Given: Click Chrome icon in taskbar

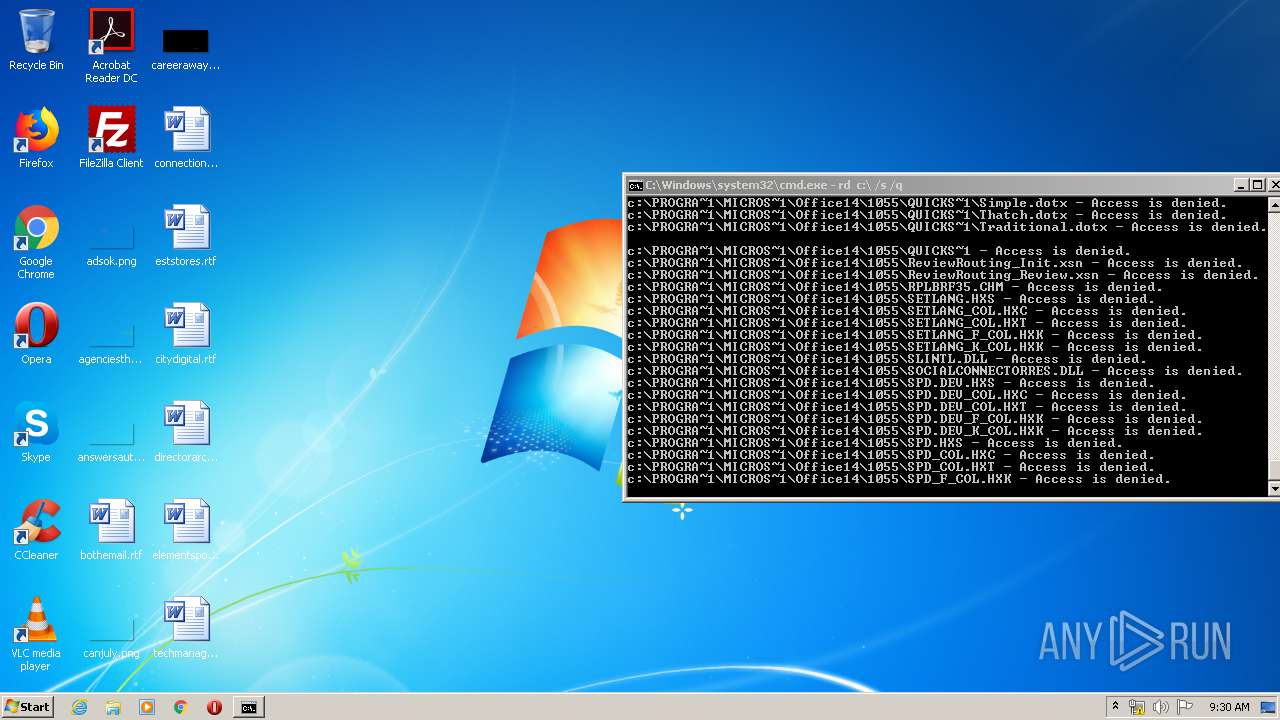Looking at the screenshot, I should pos(181,707).
